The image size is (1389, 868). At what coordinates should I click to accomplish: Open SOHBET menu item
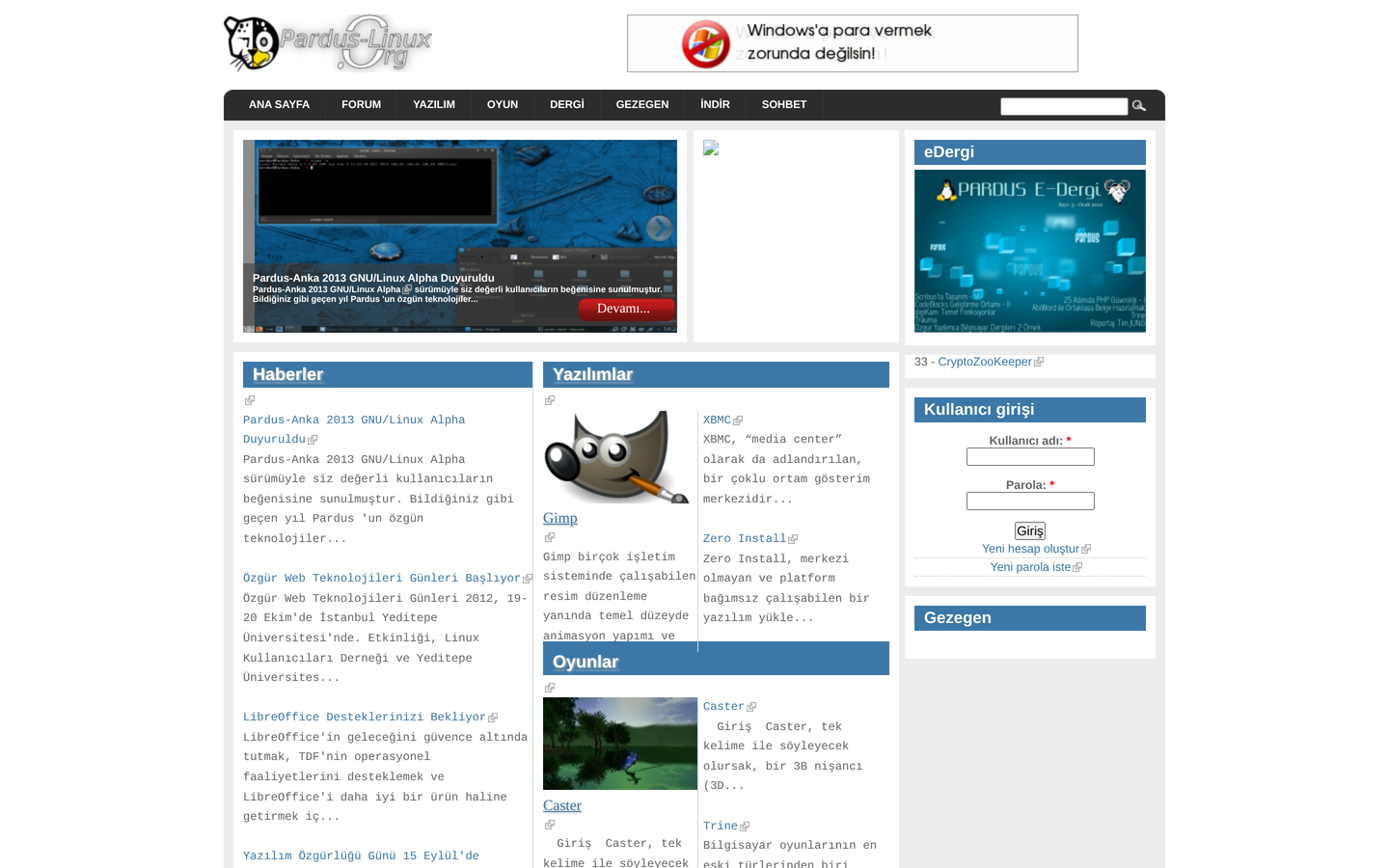784,104
